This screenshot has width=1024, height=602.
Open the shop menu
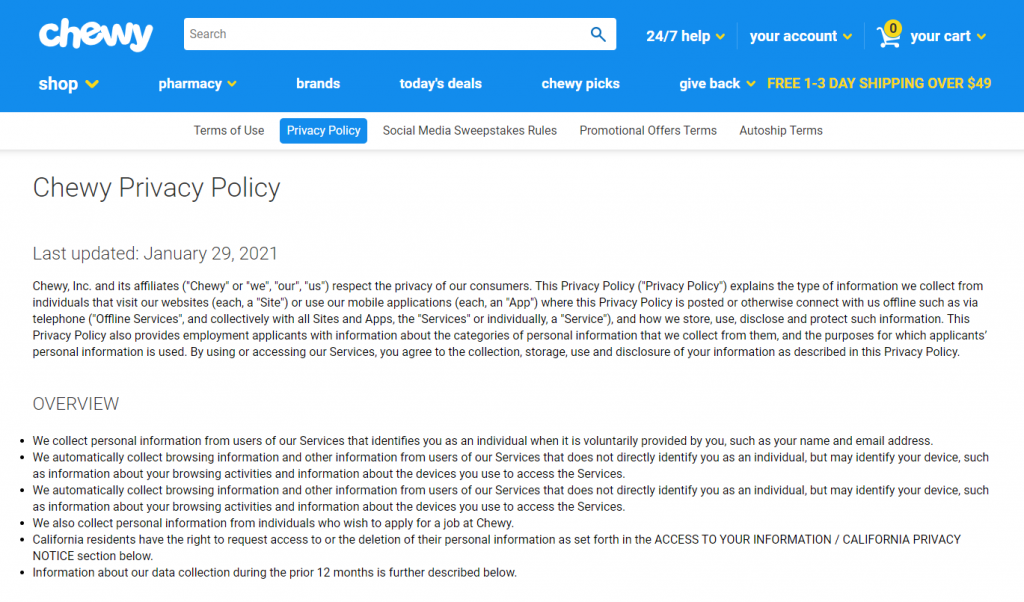tap(68, 84)
